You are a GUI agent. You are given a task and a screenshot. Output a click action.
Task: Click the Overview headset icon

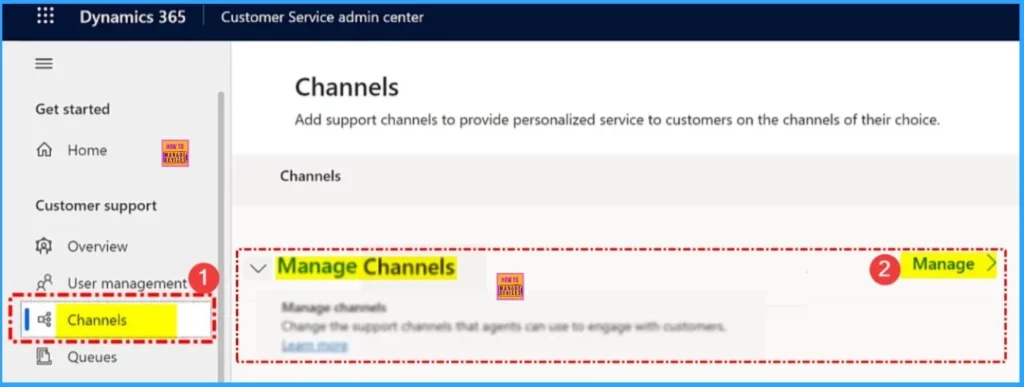click(x=44, y=247)
